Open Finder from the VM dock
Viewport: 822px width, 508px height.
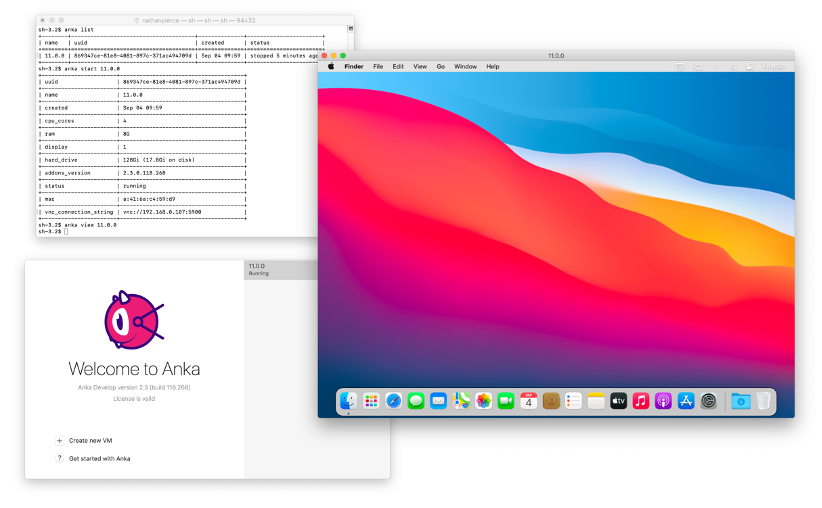coord(348,401)
